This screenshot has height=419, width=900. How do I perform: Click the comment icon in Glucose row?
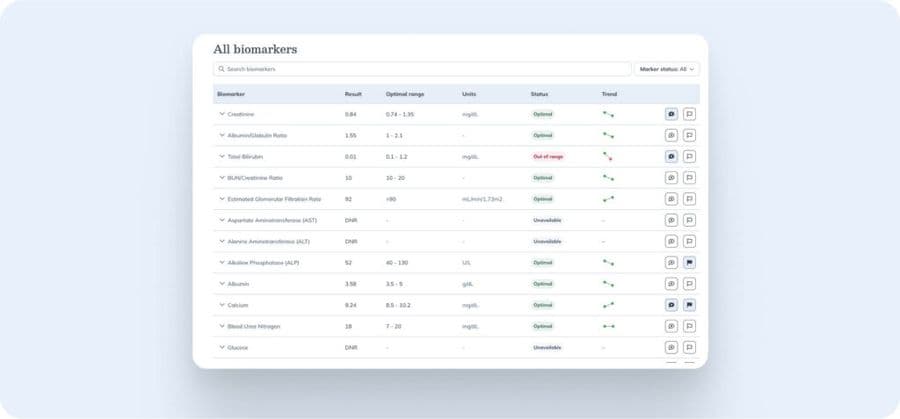click(x=671, y=347)
